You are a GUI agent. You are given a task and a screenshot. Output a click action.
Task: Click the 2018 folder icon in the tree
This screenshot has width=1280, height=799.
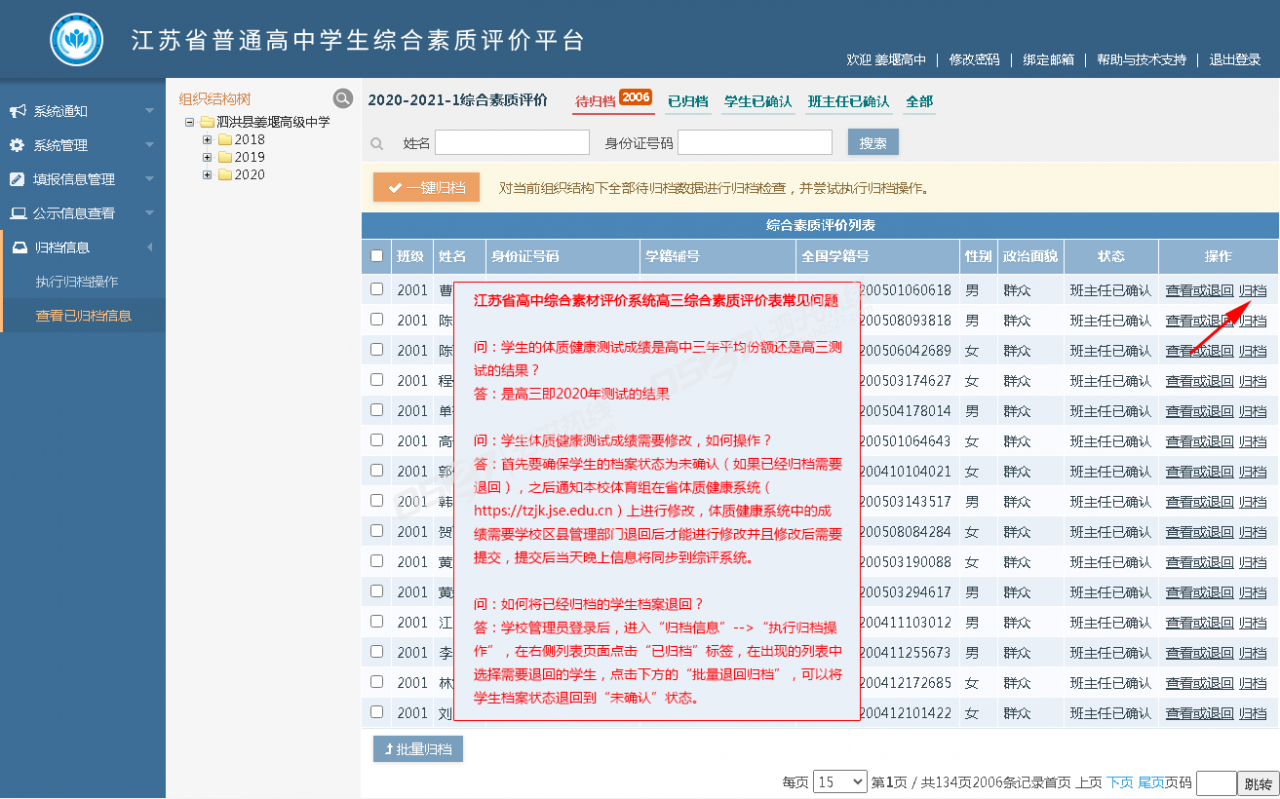225,140
